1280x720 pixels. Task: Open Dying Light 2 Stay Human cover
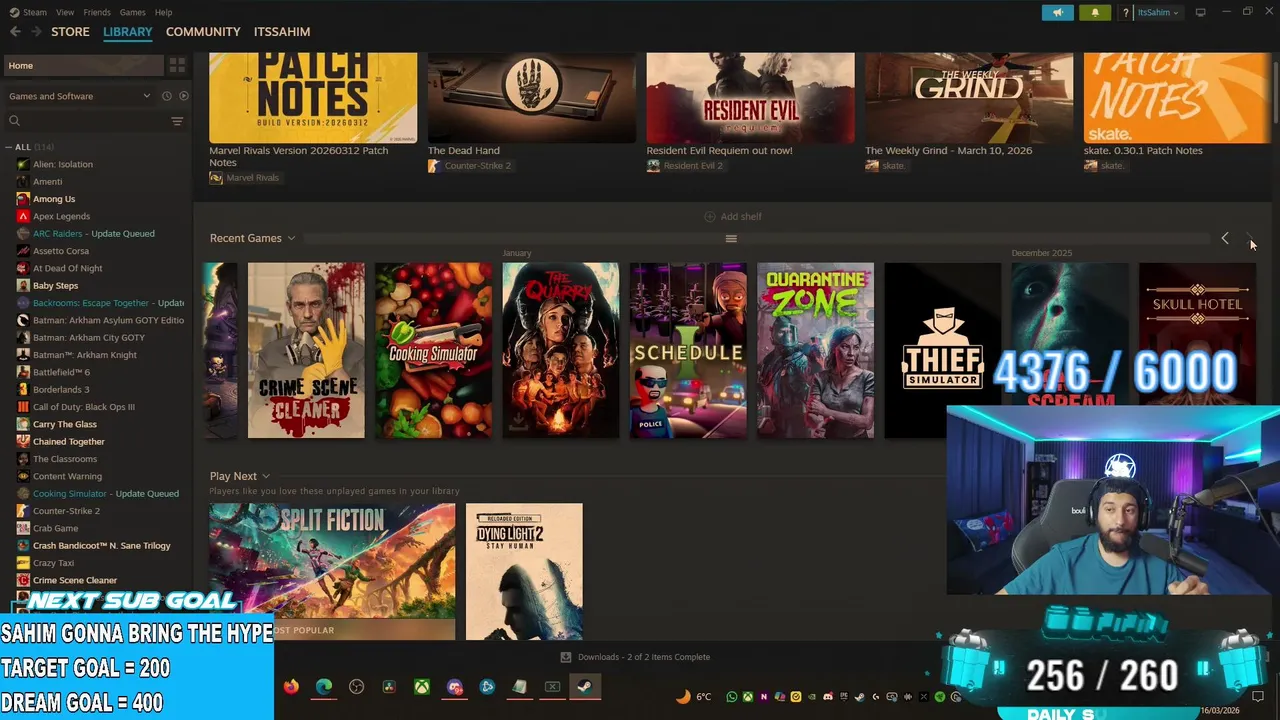524,571
